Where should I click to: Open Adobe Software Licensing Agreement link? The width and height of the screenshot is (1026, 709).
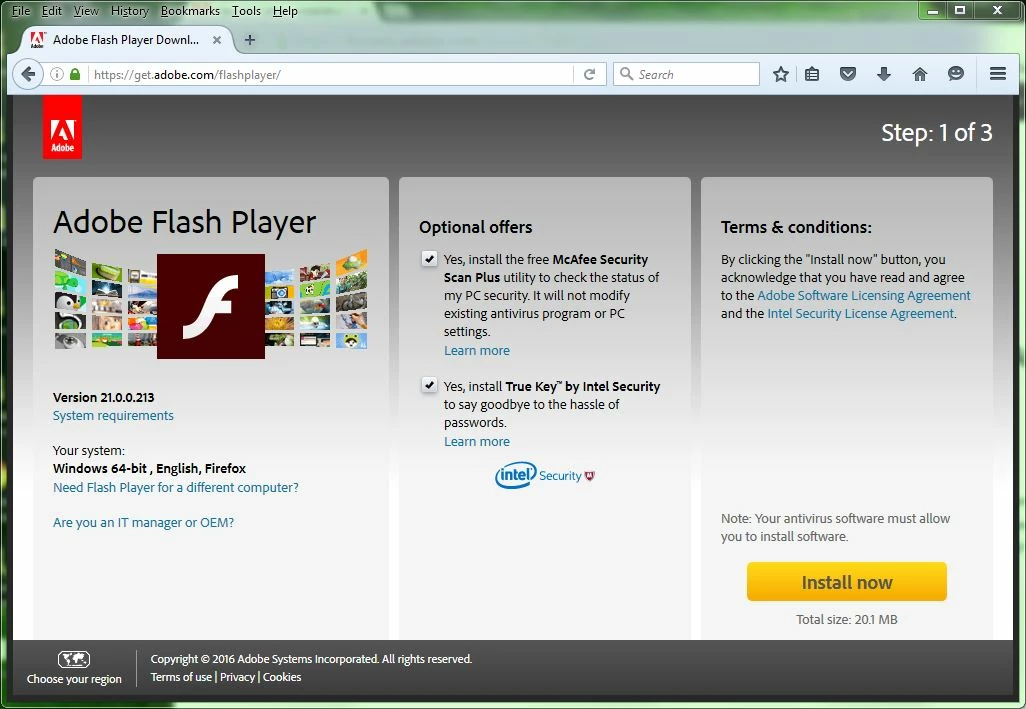click(864, 295)
